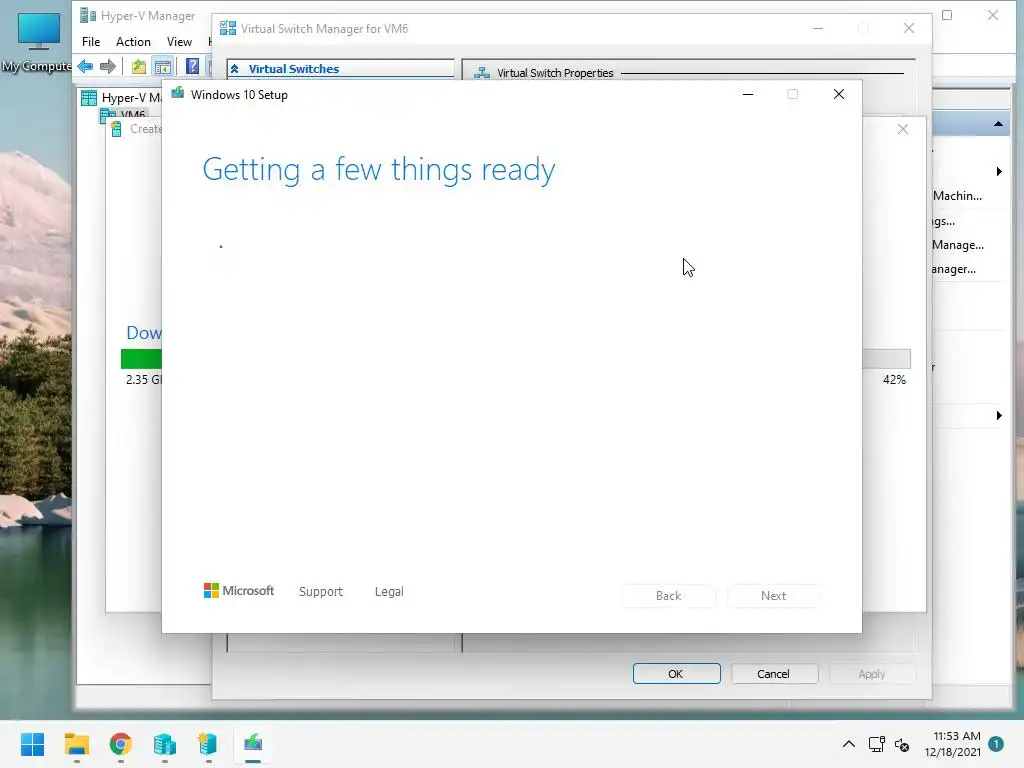The height and width of the screenshot is (768, 1024).
Task: Expand the upper submenu arrow in Actions pane
Action: (999, 172)
